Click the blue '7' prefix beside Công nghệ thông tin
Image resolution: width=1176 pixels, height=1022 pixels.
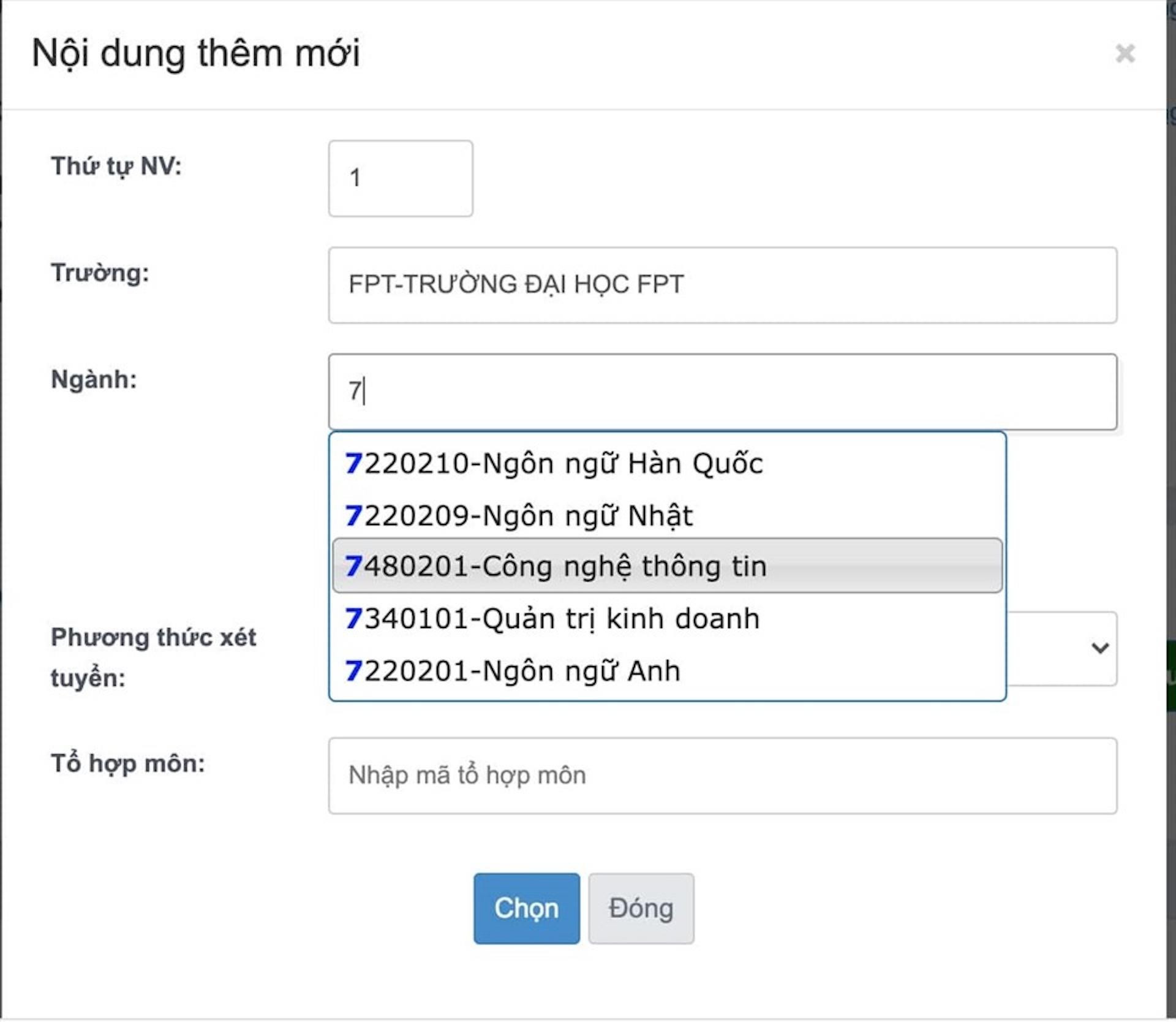pos(352,566)
